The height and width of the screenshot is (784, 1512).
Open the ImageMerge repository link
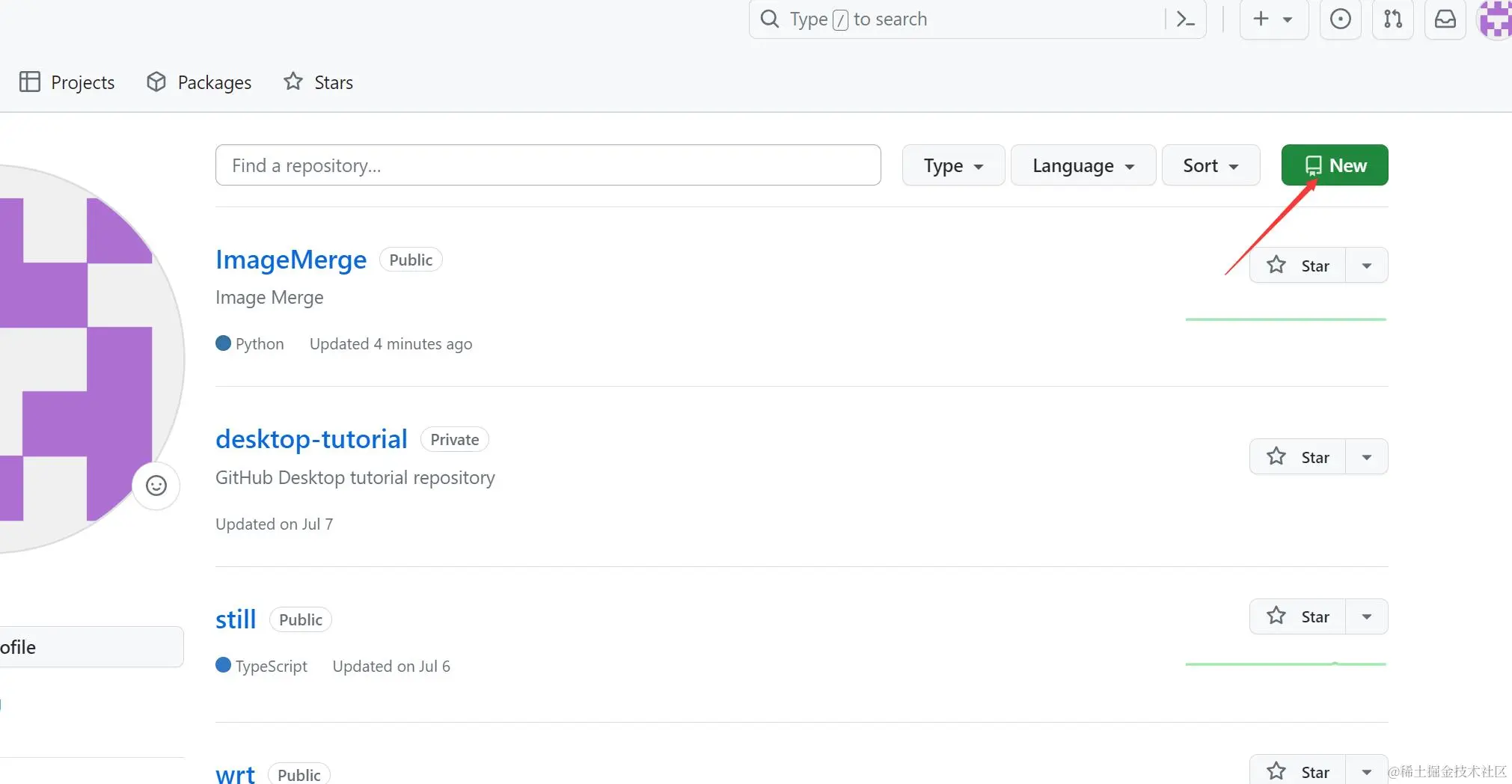(x=291, y=260)
